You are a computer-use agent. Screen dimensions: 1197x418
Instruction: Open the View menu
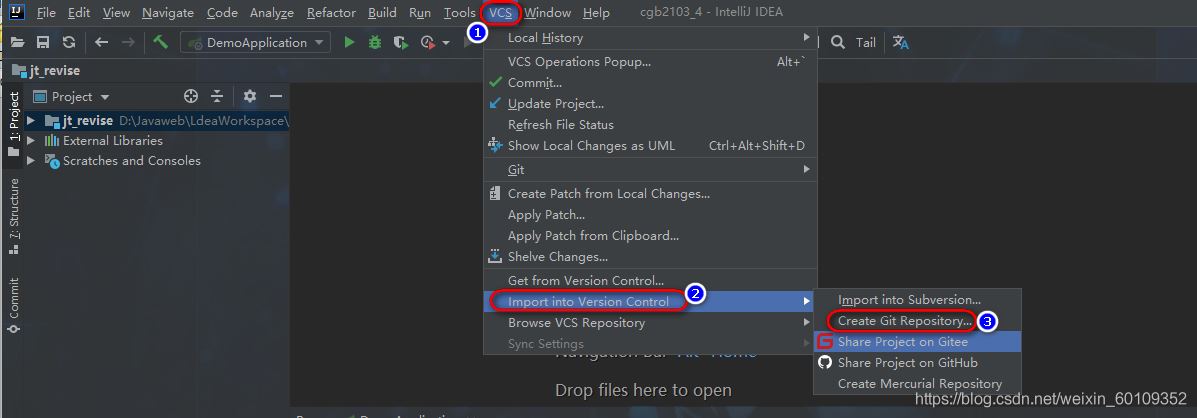[116, 12]
